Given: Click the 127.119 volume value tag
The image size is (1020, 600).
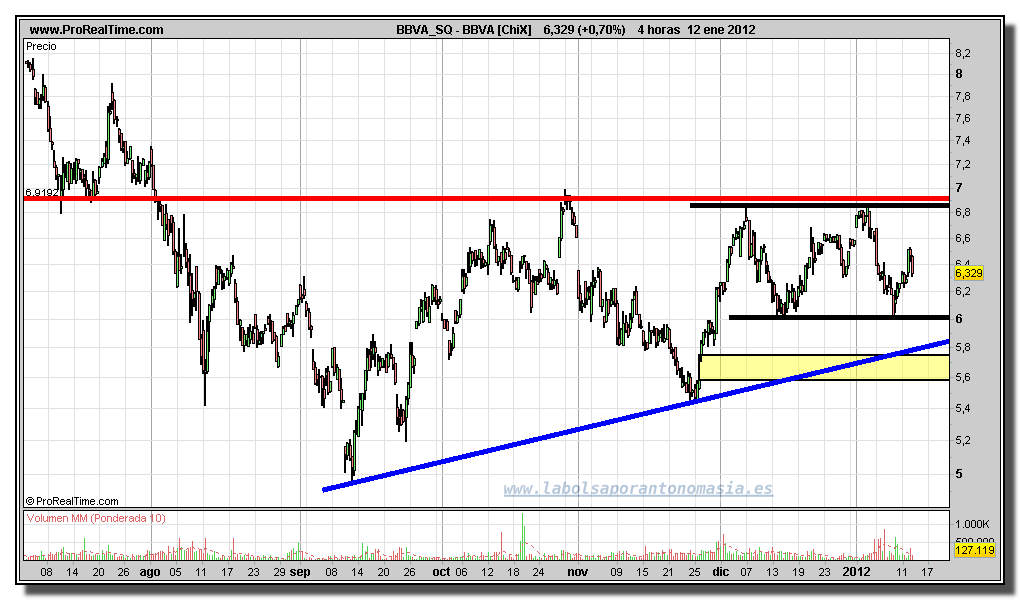Looking at the screenshot, I should [x=975, y=550].
